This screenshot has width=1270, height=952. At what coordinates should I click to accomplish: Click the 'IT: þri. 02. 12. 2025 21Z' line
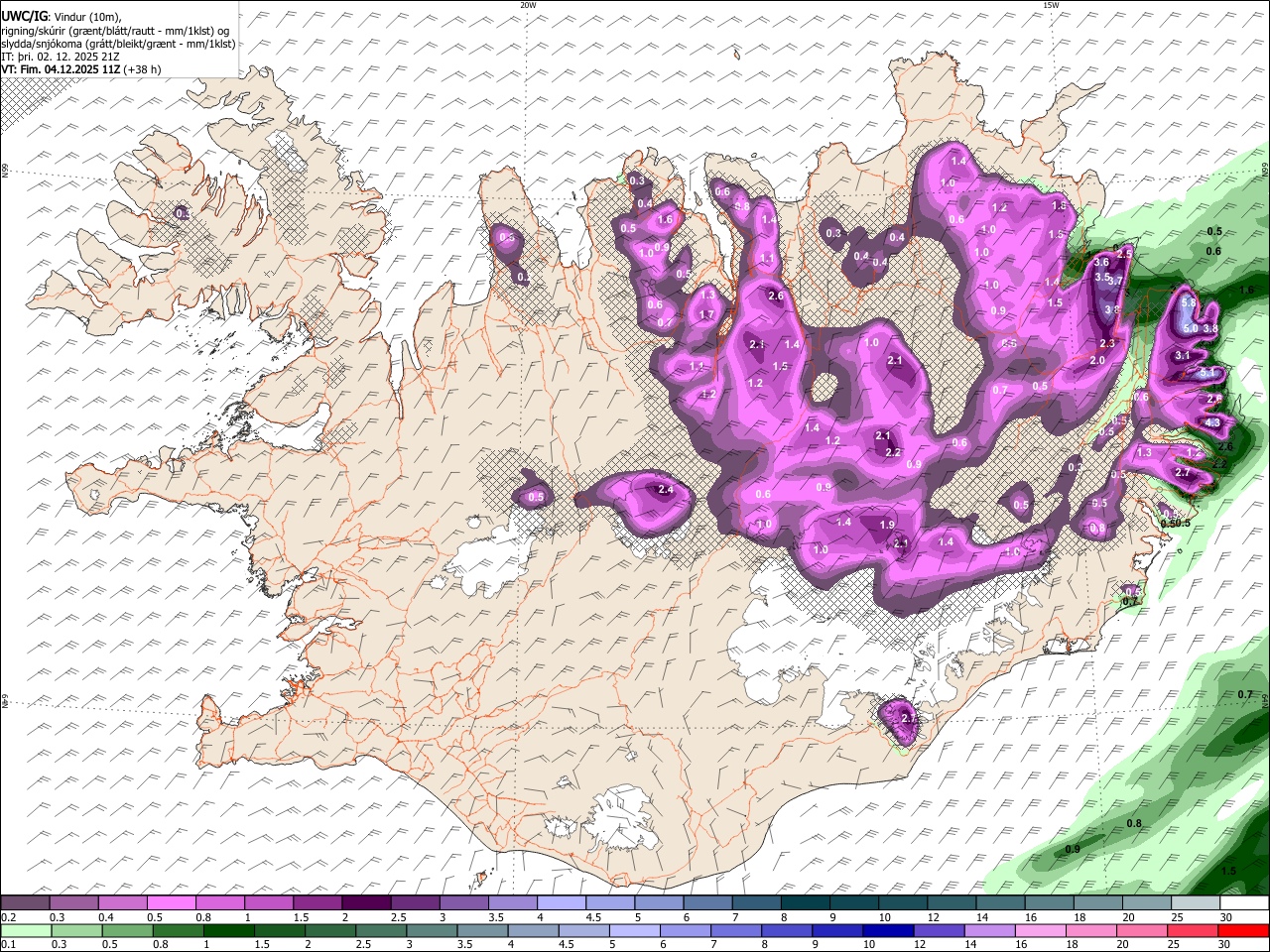(x=62, y=57)
